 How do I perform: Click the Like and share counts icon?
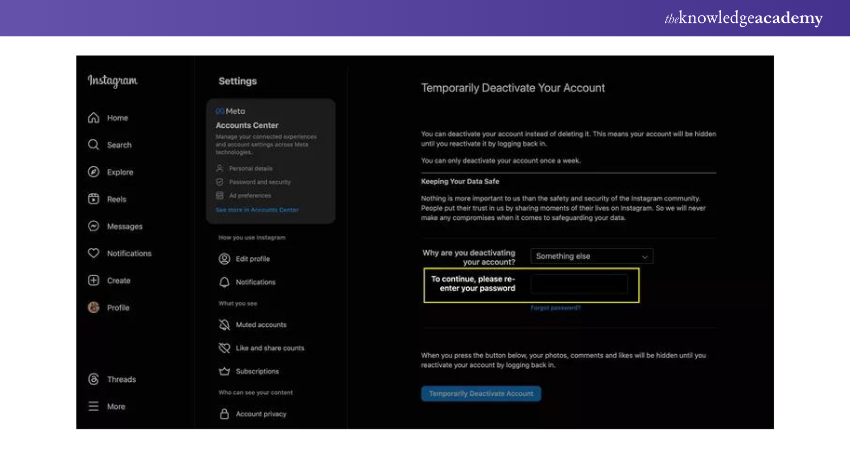tap(224, 348)
